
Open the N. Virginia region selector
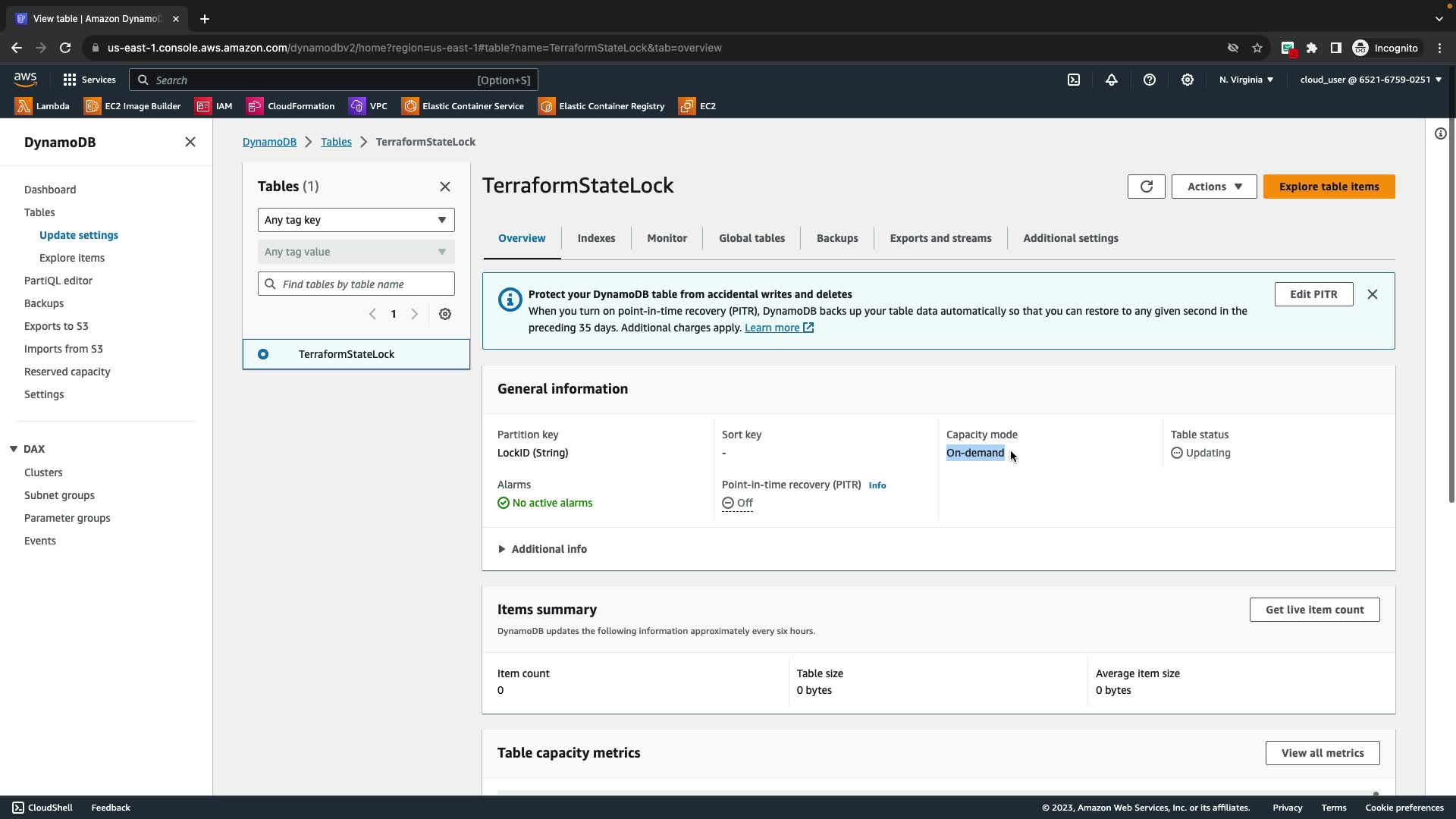1245,80
